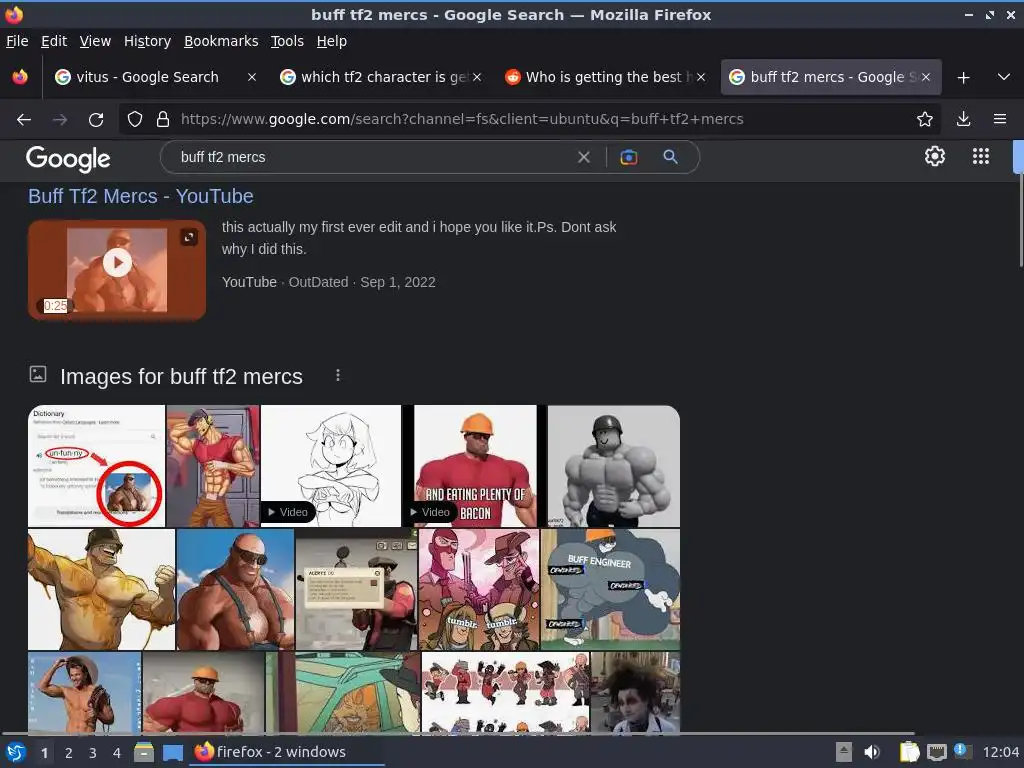This screenshot has width=1024, height=768.
Task: Open the buff Scout red shirt image
Action: coord(213,466)
